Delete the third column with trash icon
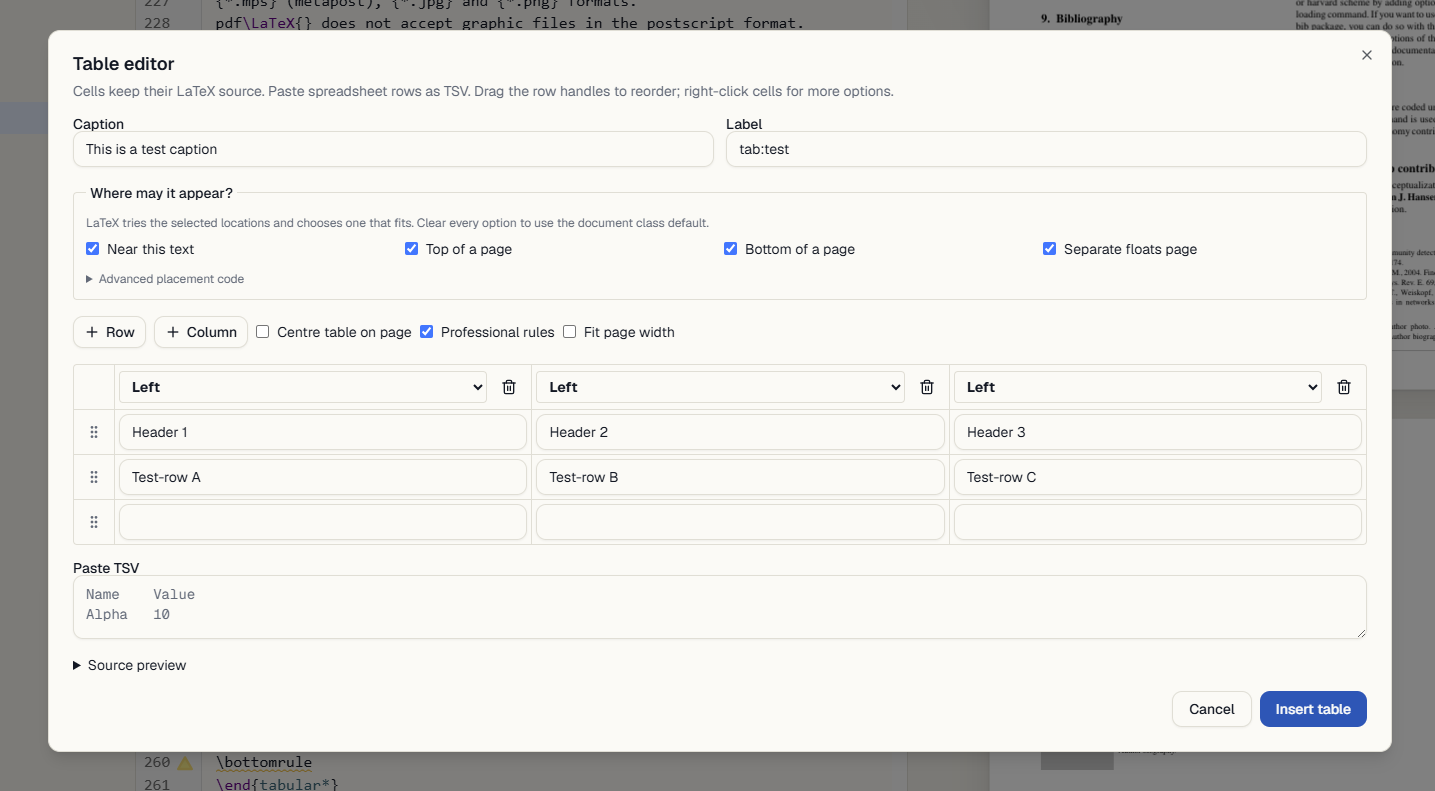Screen dimensions: 1435x791 pyautogui.click(x=1344, y=387)
